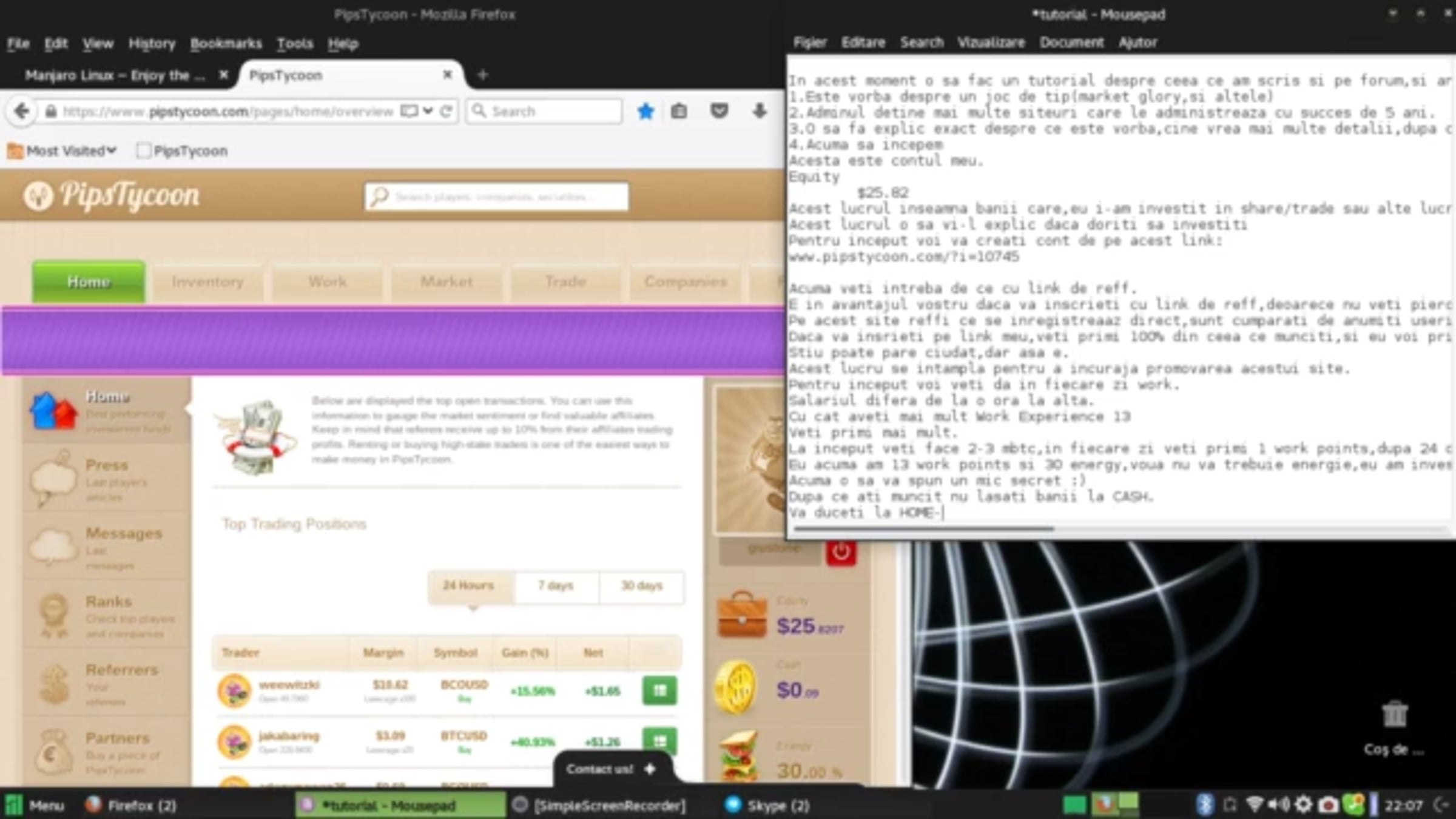1456x819 pixels.
Task: Open trader weewitzki's profile
Action: click(289, 684)
